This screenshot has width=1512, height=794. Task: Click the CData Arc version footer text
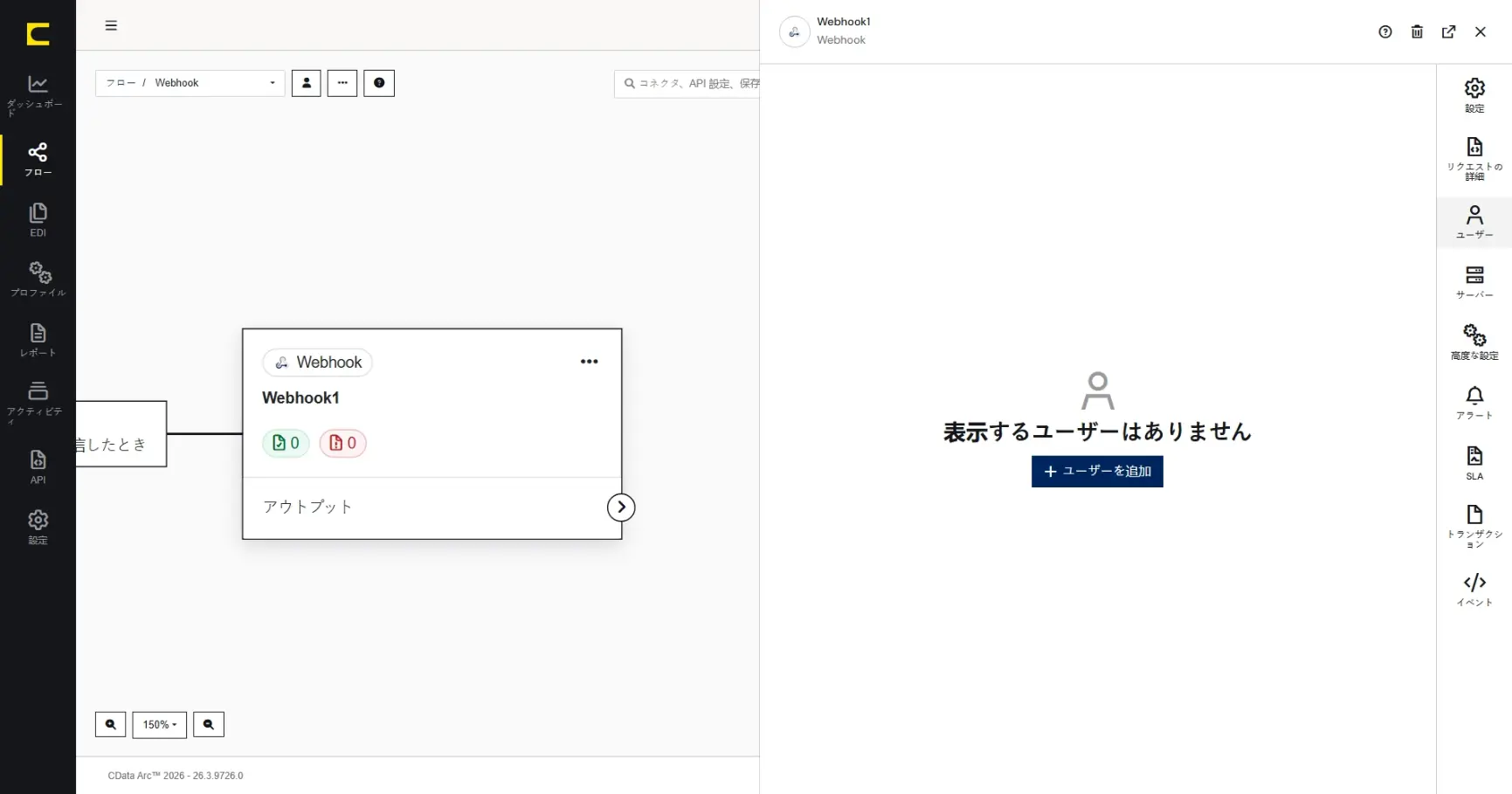tap(176, 776)
